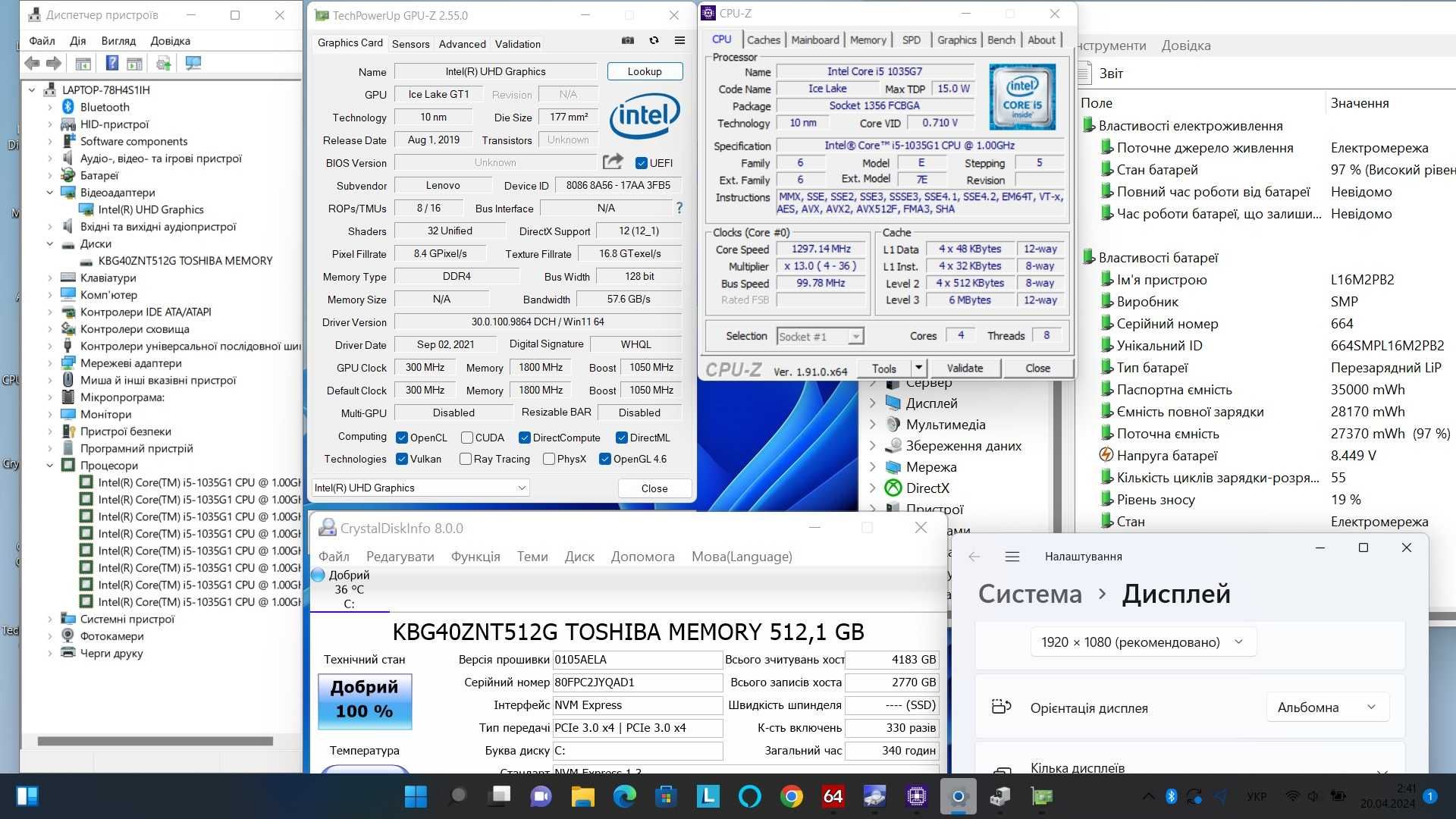
Task: Click the Lookup button in GPU-Z
Action: coord(645,71)
